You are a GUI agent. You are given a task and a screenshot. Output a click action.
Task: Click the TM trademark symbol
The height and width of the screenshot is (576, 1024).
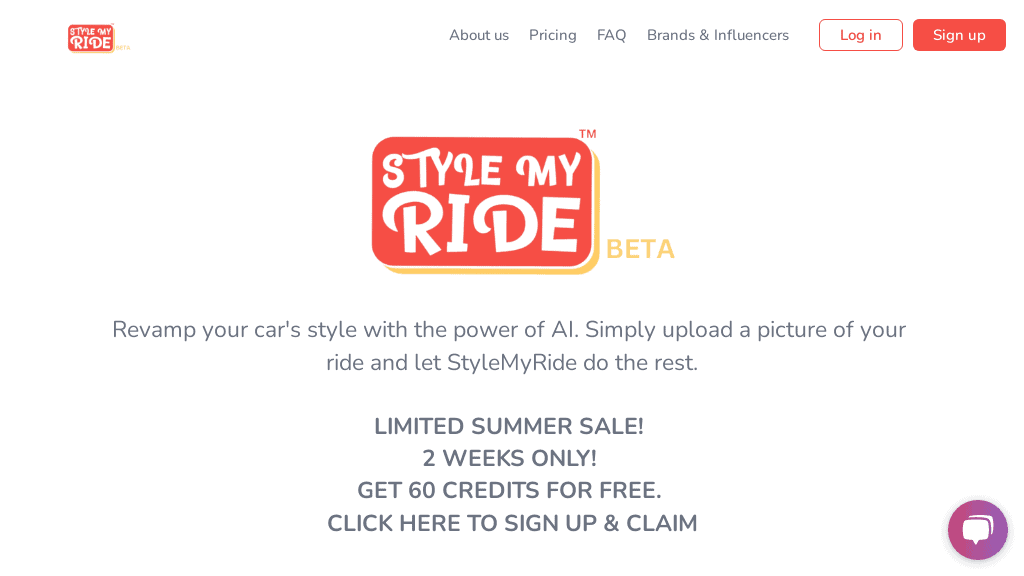click(589, 132)
